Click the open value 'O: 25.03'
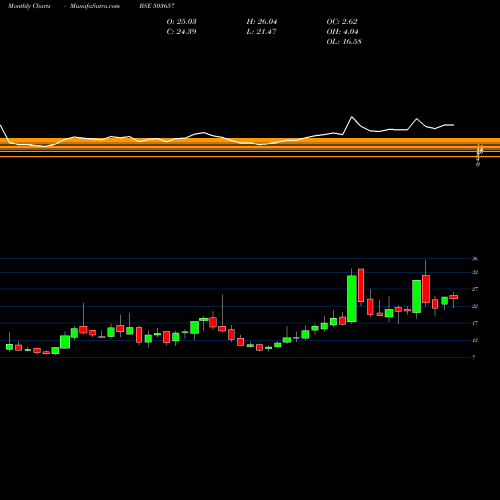The image size is (500, 500). pos(181,22)
